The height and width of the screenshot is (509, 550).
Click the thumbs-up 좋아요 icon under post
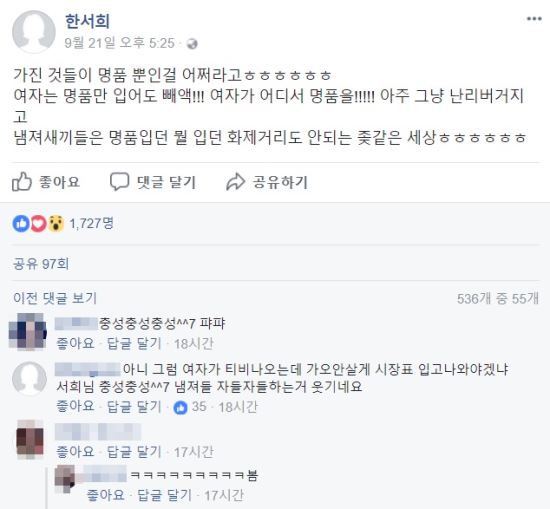click(22, 181)
